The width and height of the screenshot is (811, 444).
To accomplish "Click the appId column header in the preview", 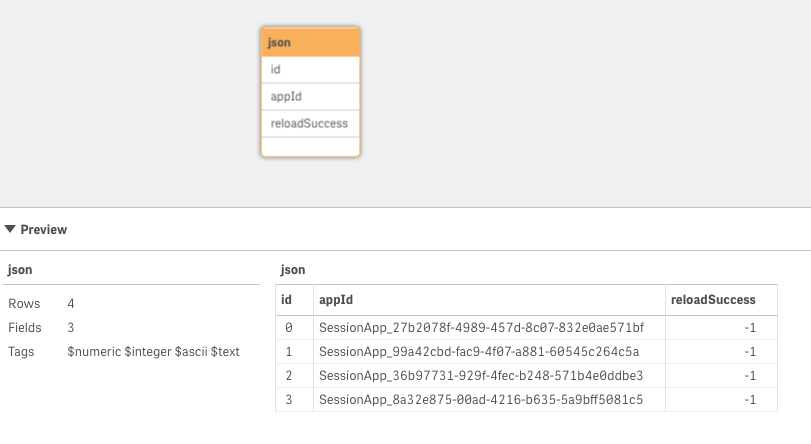I will tap(335, 299).
